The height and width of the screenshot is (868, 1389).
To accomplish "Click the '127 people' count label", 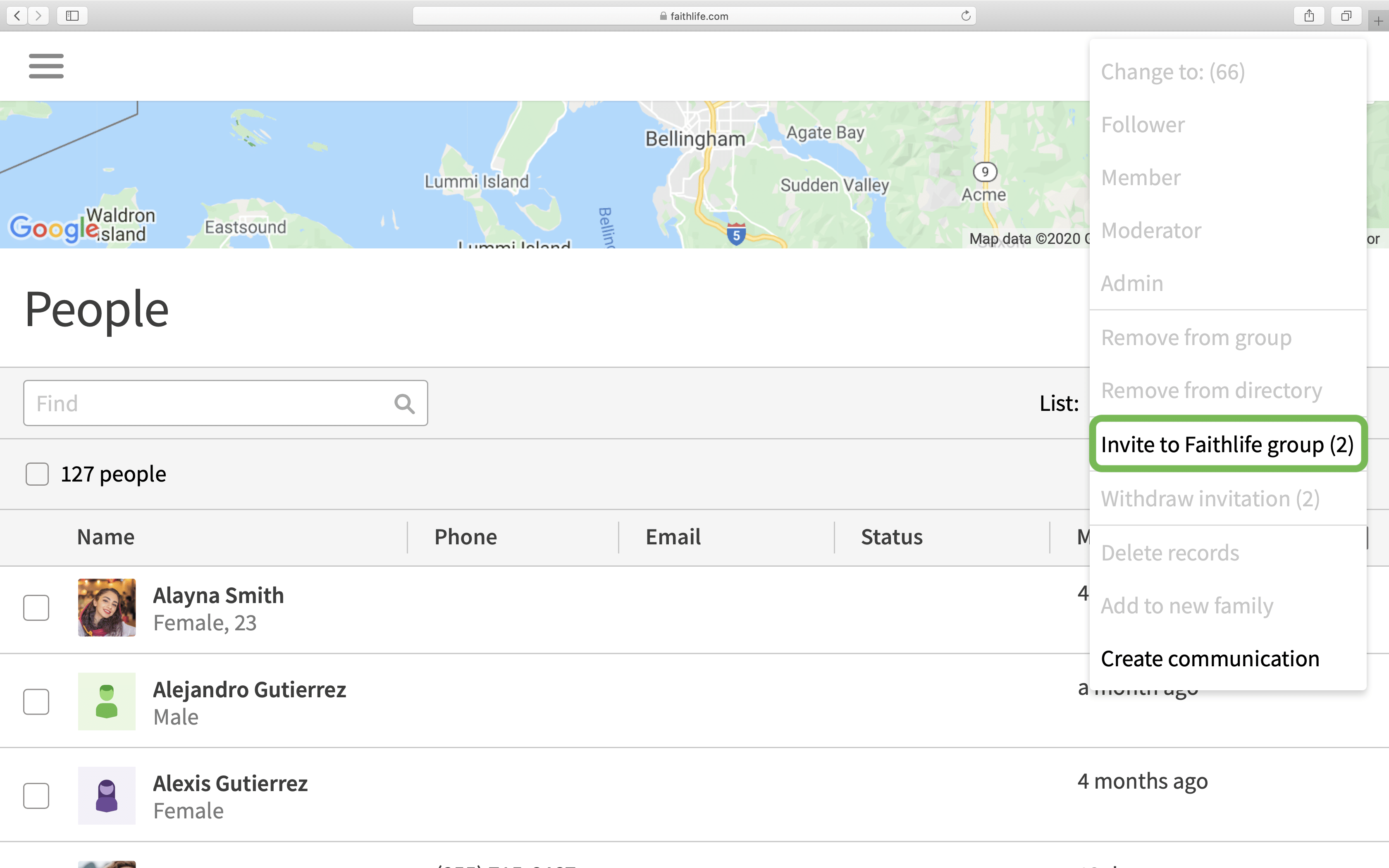I will 114,474.
